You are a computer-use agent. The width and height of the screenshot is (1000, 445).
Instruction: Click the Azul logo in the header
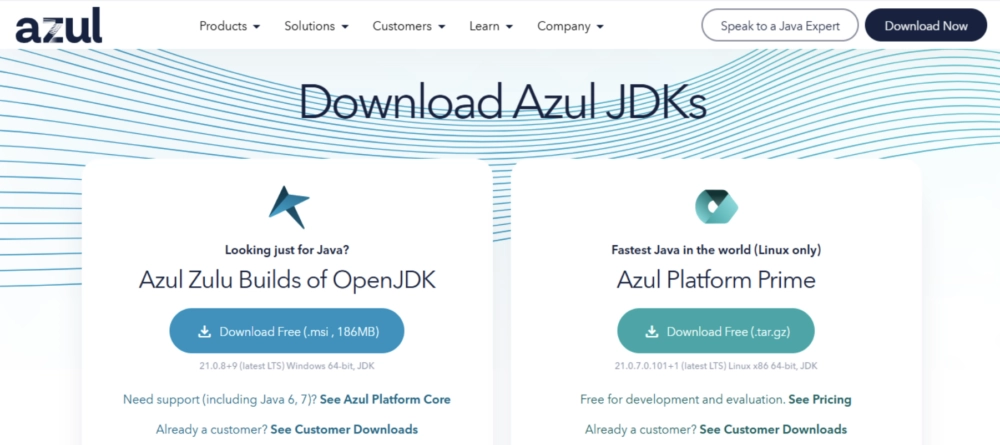(59, 26)
